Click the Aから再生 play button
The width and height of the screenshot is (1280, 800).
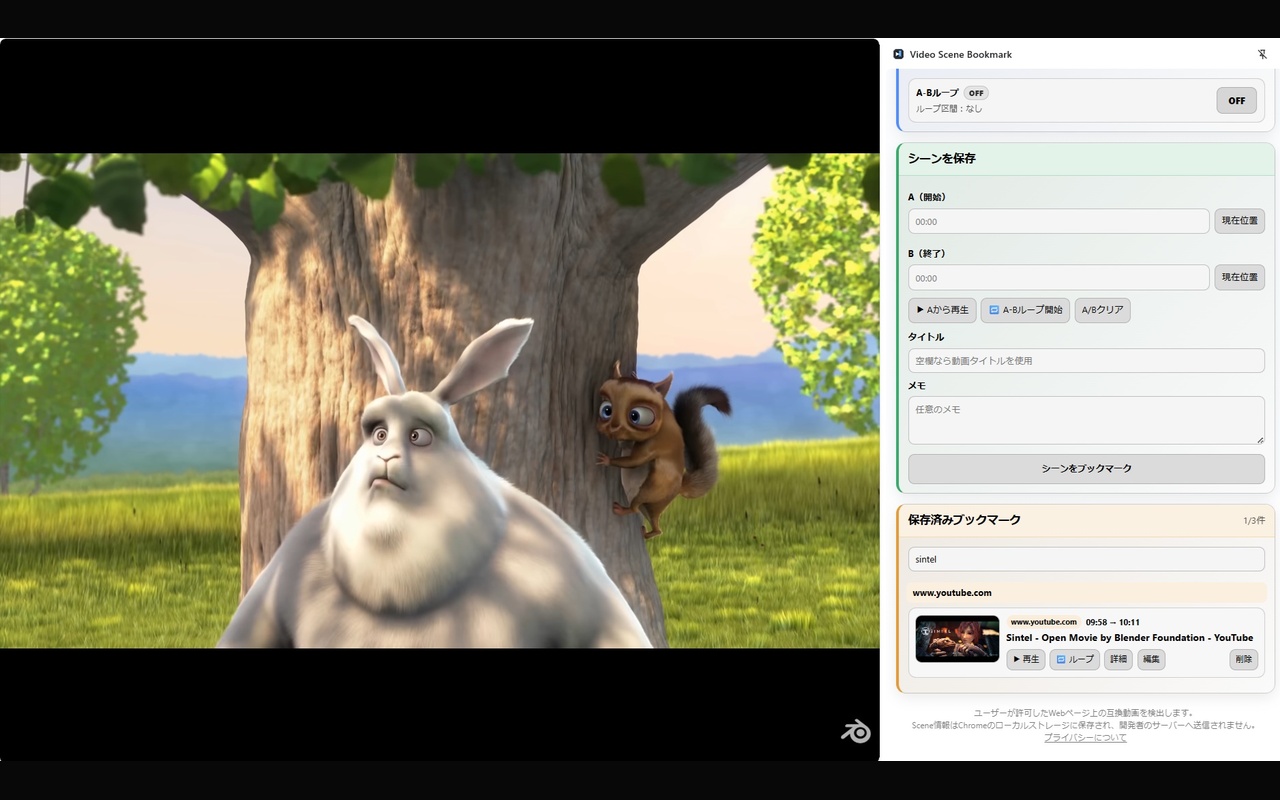point(942,310)
